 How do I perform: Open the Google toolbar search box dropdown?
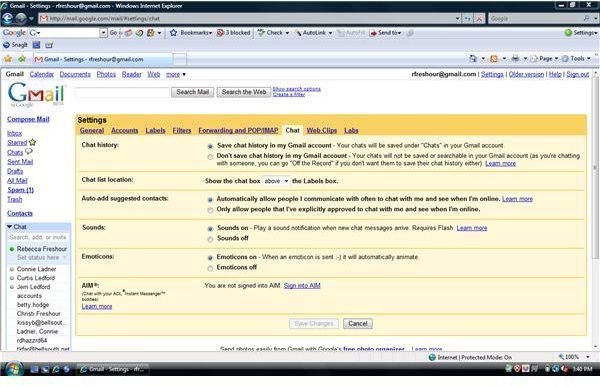click(x=103, y=33)
